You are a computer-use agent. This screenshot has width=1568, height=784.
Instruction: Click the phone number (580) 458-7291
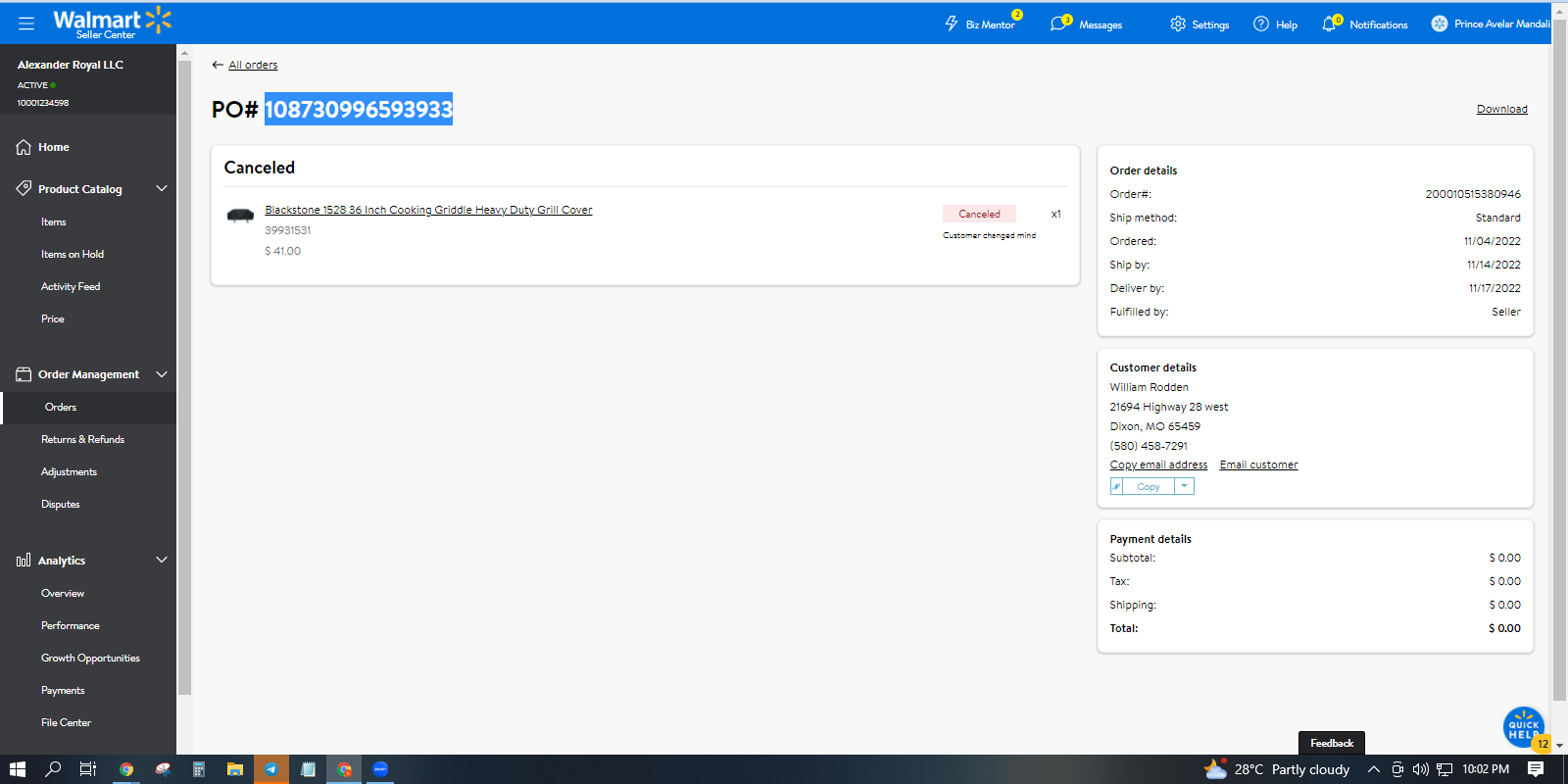(x=1149, y=446)
